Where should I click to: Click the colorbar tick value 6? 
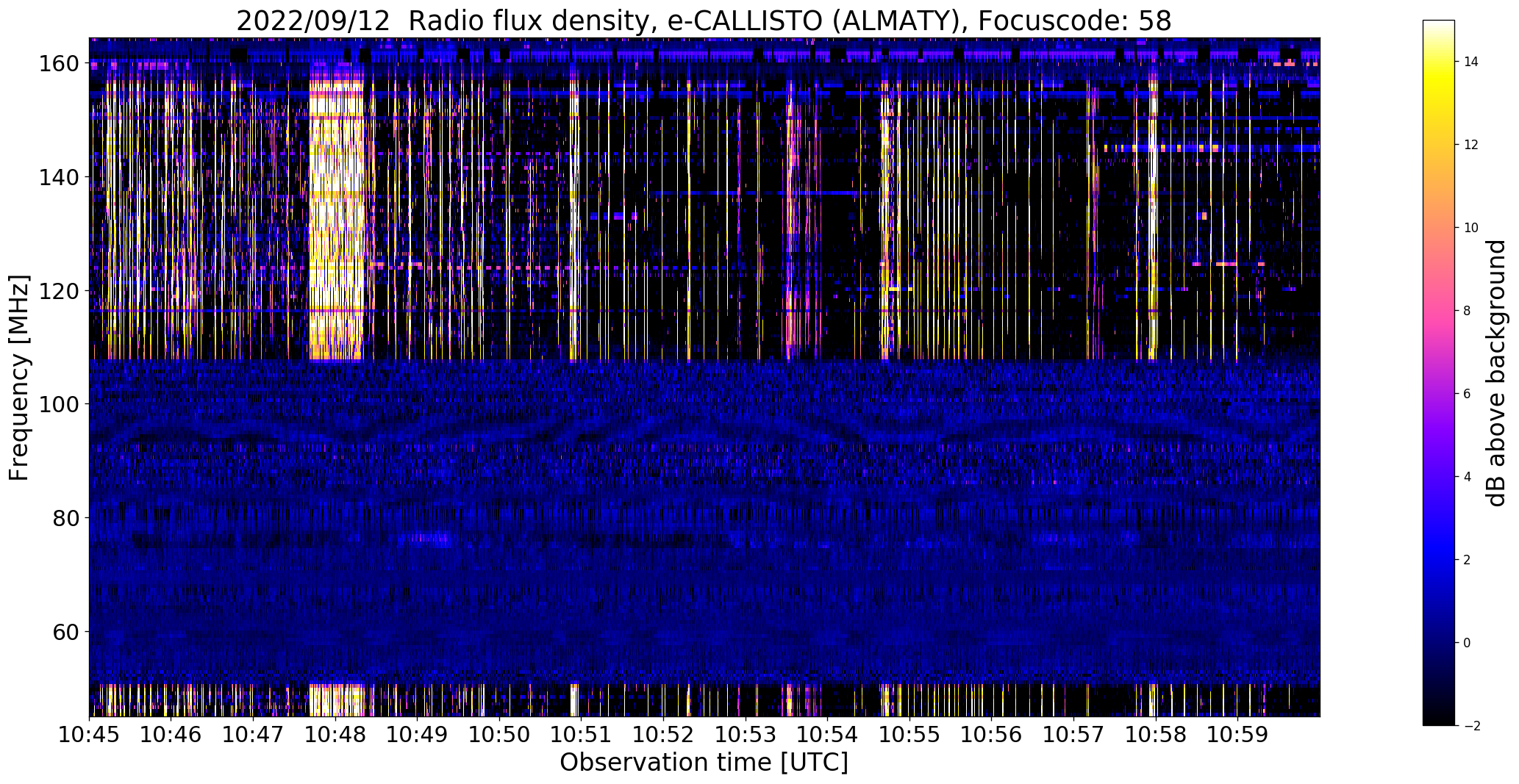[1467, 394]
